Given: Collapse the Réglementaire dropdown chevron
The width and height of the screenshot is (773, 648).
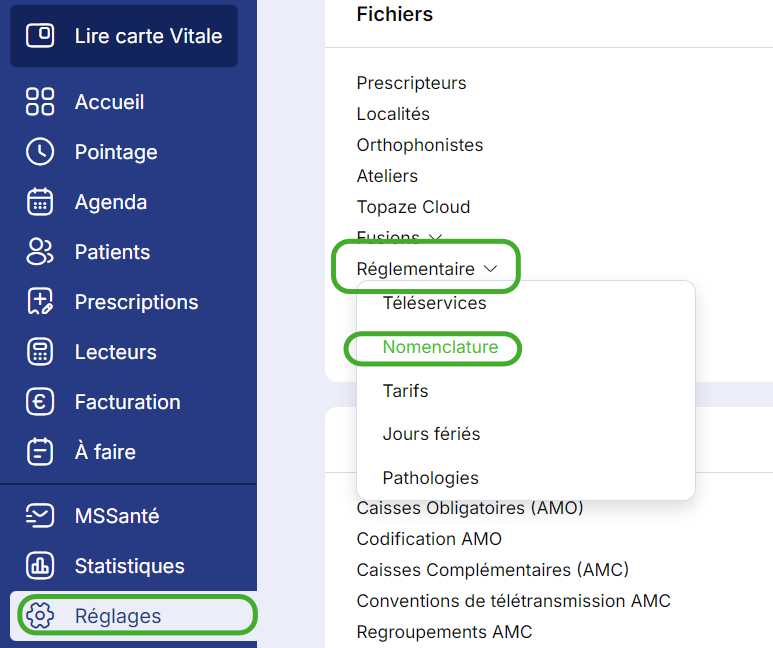Looking at the screenshot, I should tap(491, 269).
